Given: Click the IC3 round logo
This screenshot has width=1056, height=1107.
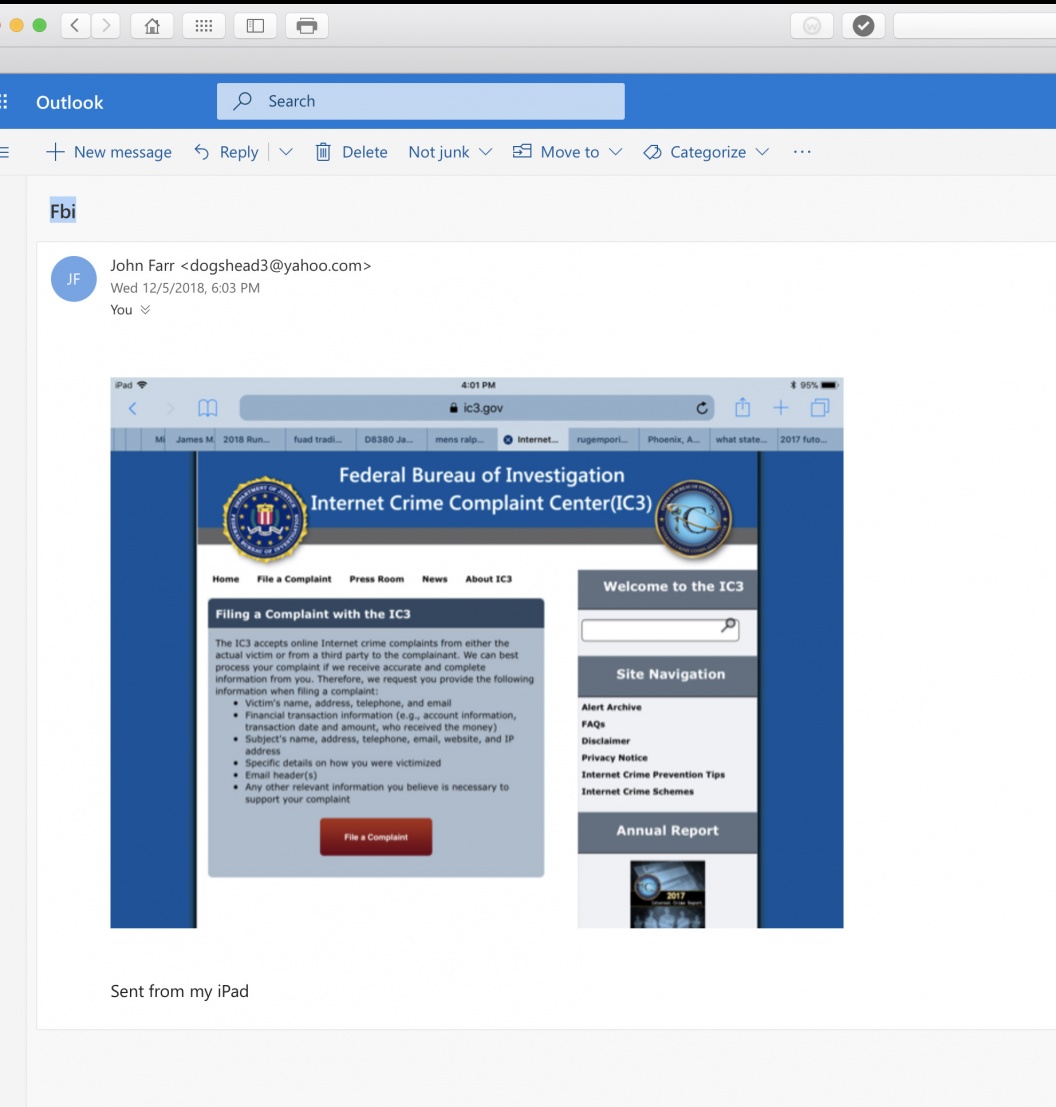Looking at the screenshot, I should pos(693,520).
